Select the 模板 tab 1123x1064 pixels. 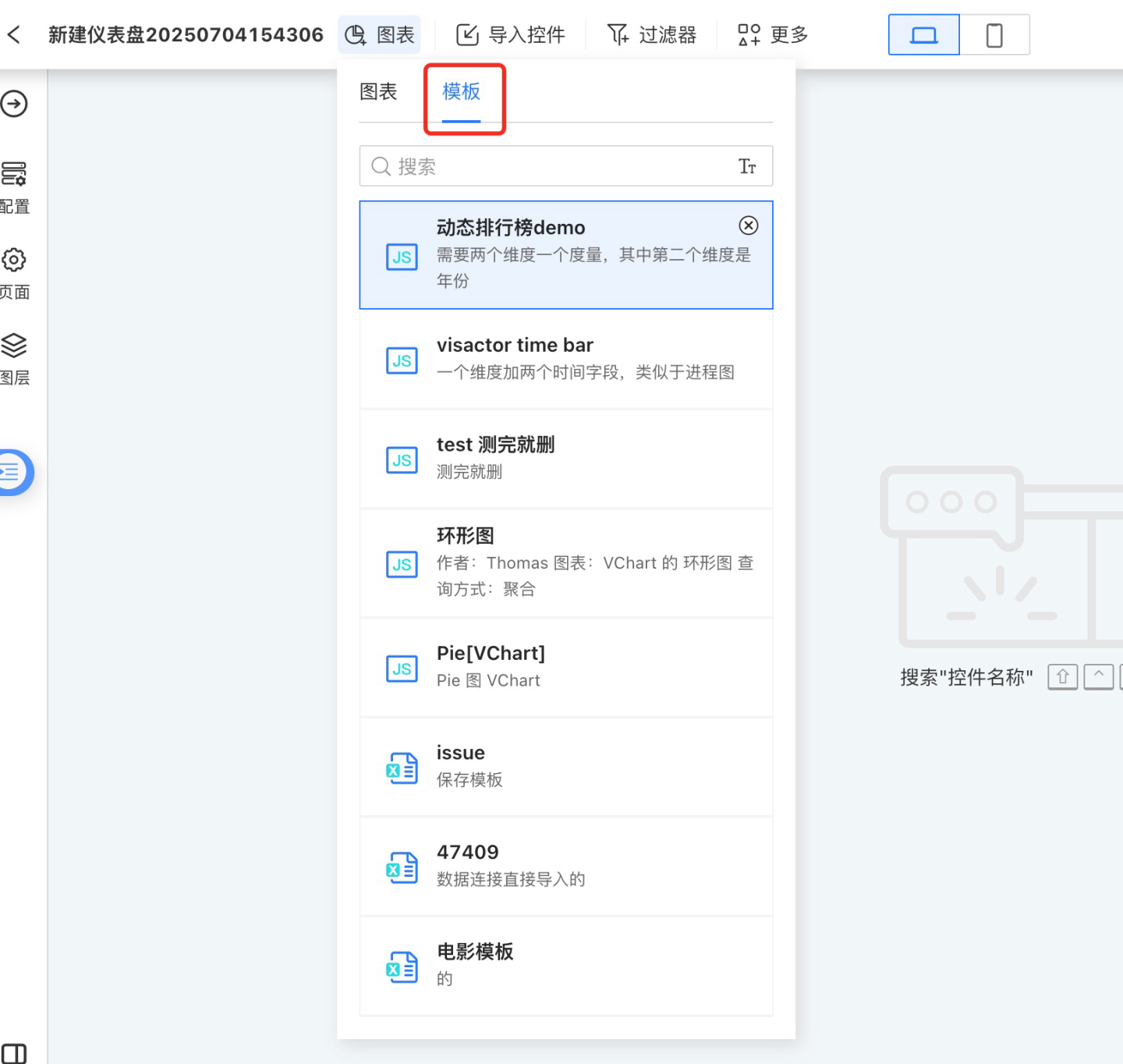point(461,92)
